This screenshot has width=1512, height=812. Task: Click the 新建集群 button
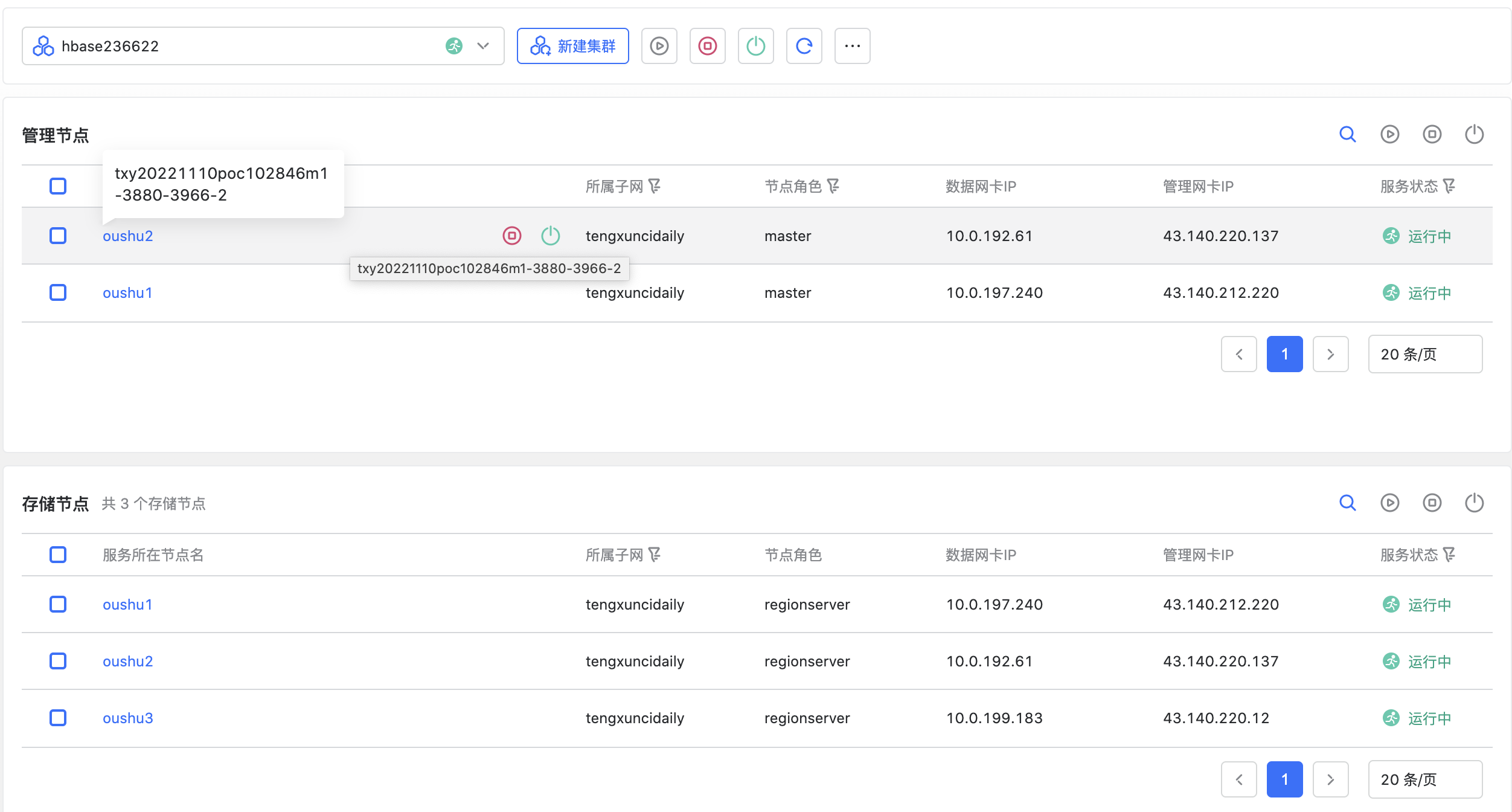click(572, 46)
